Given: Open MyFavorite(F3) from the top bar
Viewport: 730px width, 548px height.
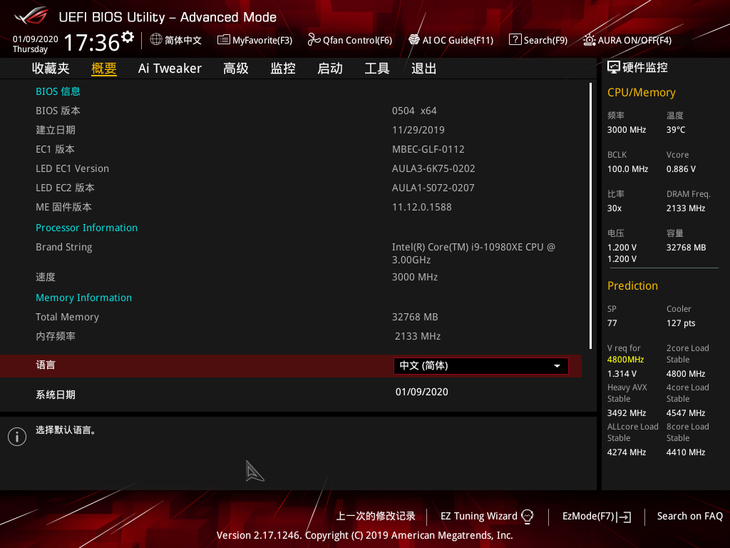Looking at the screenshot, I should (254, 40).
